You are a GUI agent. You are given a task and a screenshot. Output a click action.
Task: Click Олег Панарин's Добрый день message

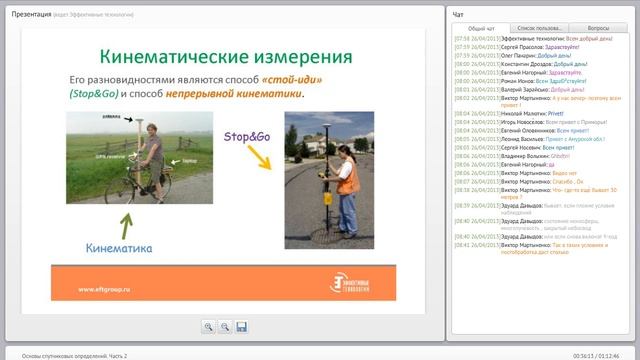(513, 56)
